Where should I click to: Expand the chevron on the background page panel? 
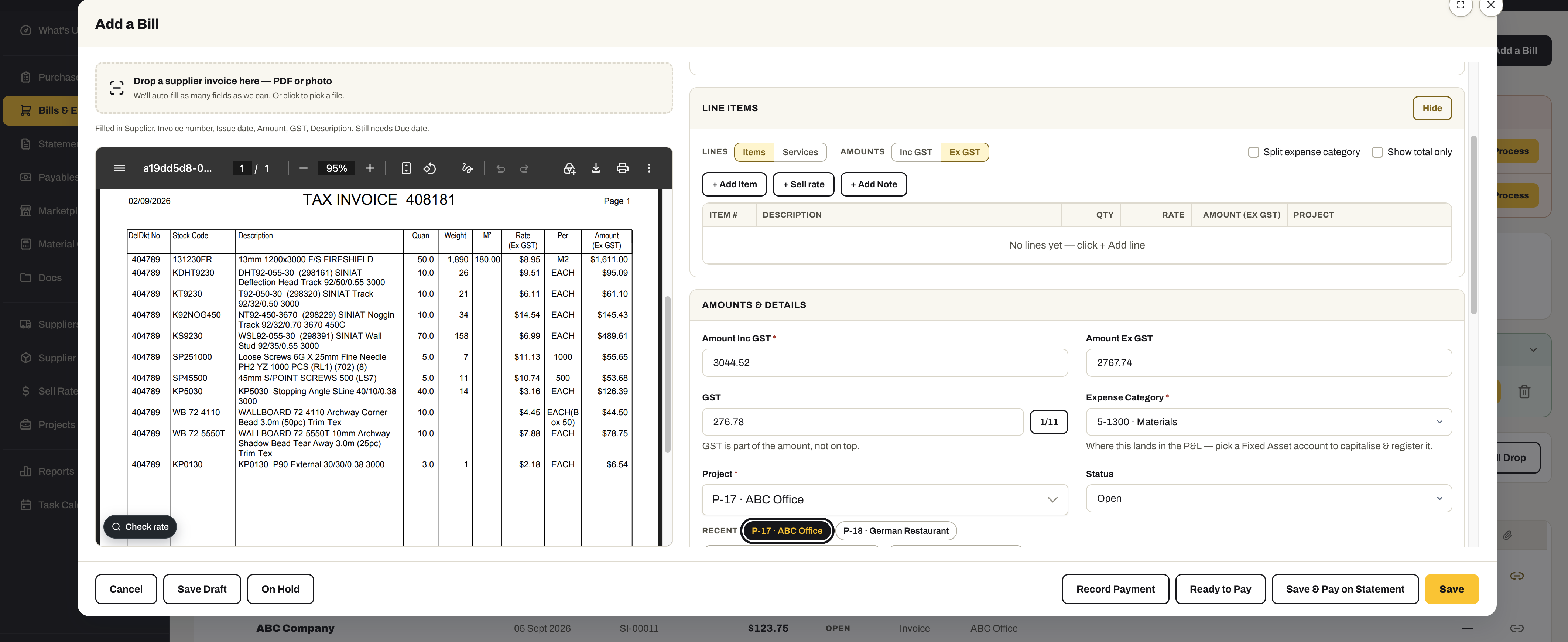point(1533,350)
